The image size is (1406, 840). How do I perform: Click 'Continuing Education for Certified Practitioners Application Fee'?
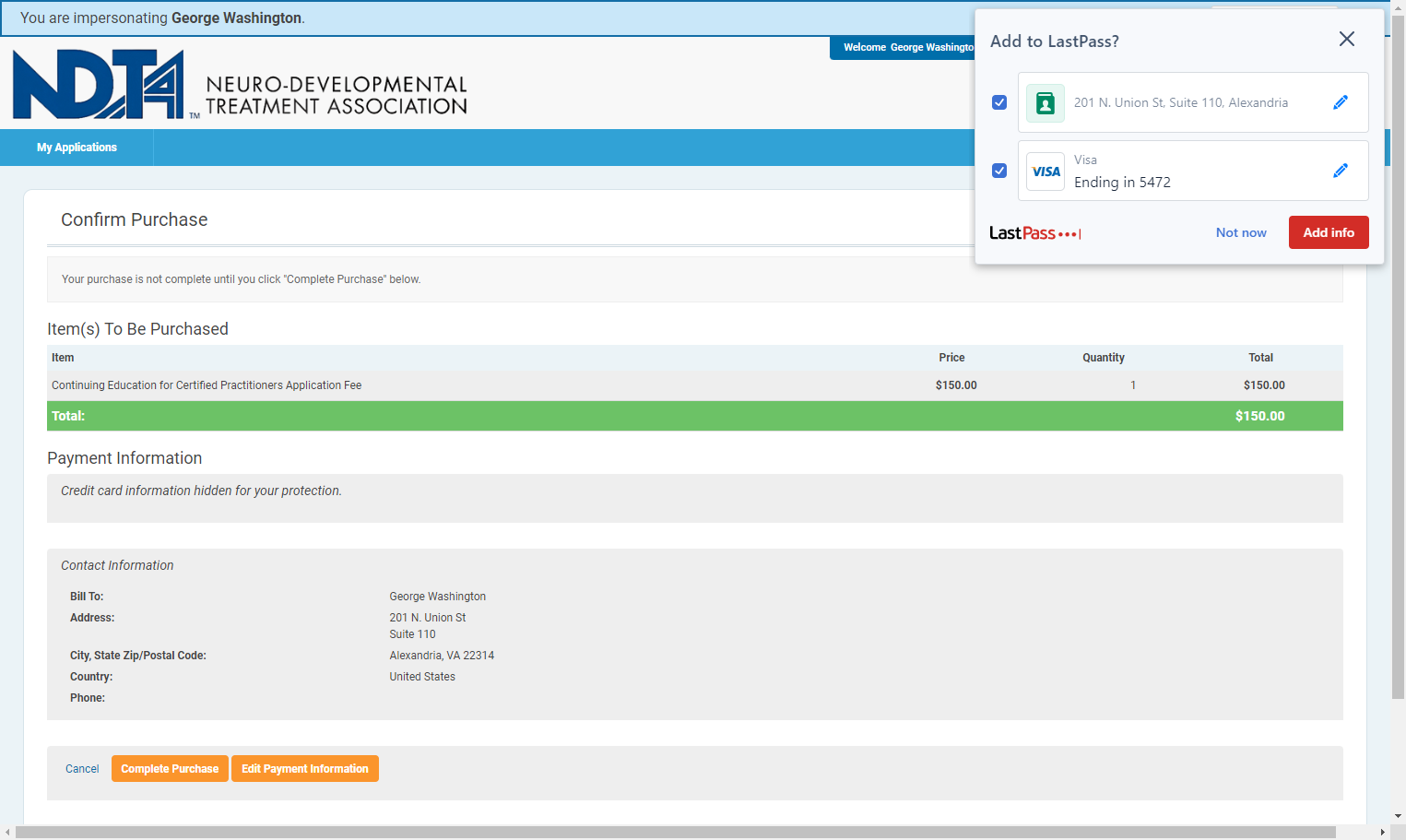coord(207,385)
